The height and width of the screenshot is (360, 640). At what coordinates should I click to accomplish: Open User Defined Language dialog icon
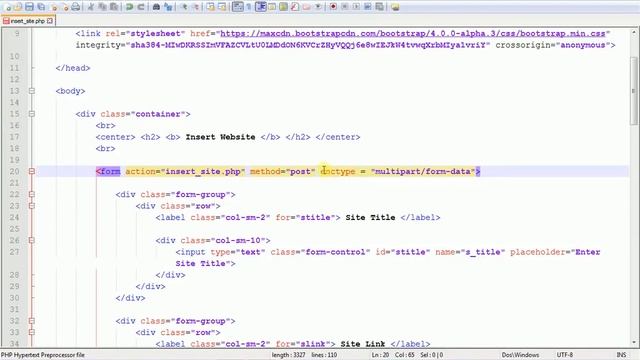[x=272, y=7]
